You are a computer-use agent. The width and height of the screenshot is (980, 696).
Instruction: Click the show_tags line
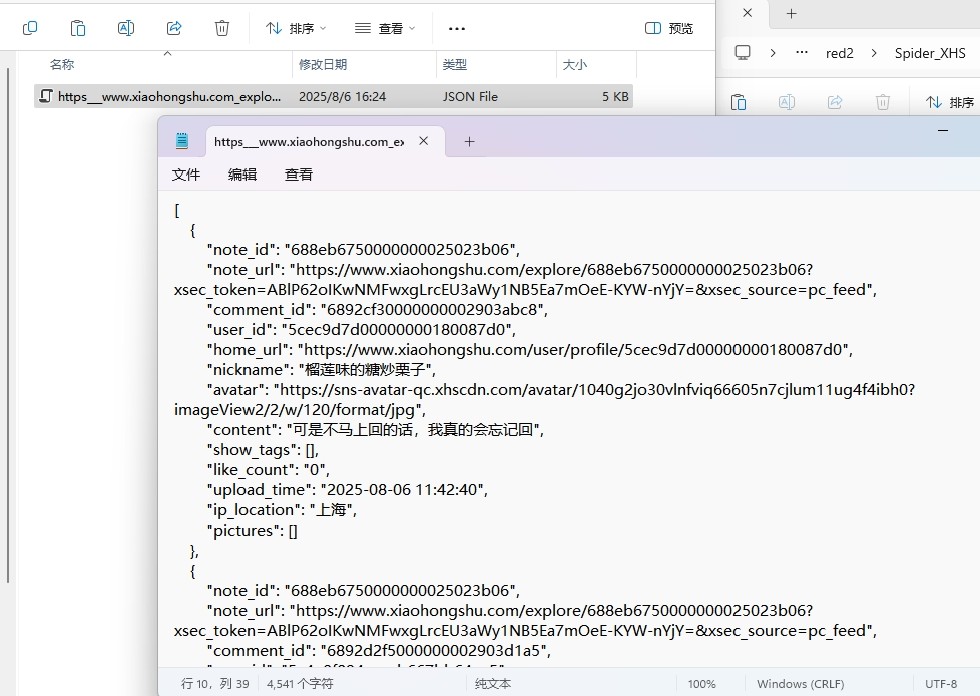(x=262, y=450)
